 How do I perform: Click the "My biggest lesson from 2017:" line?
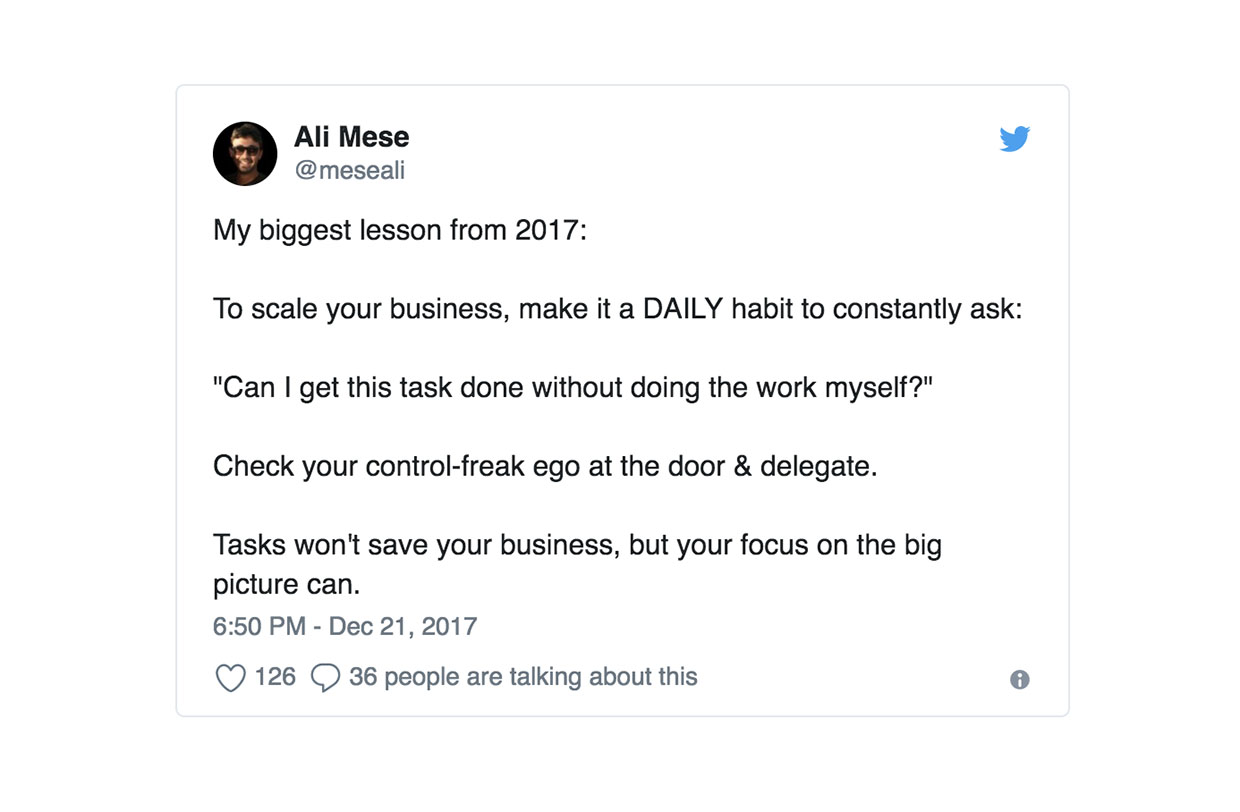point(400,231)
